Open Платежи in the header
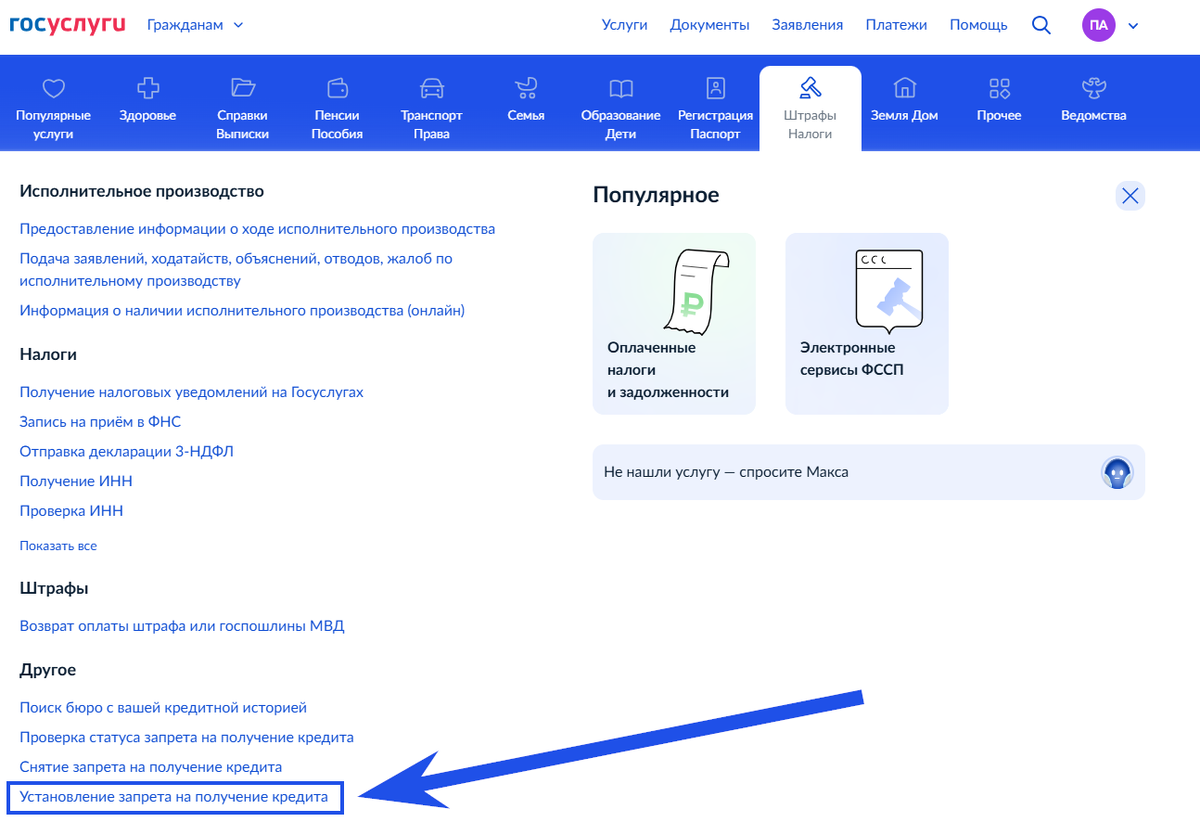The height and width of the screenshot is (822, 1200). click(896, 25)
